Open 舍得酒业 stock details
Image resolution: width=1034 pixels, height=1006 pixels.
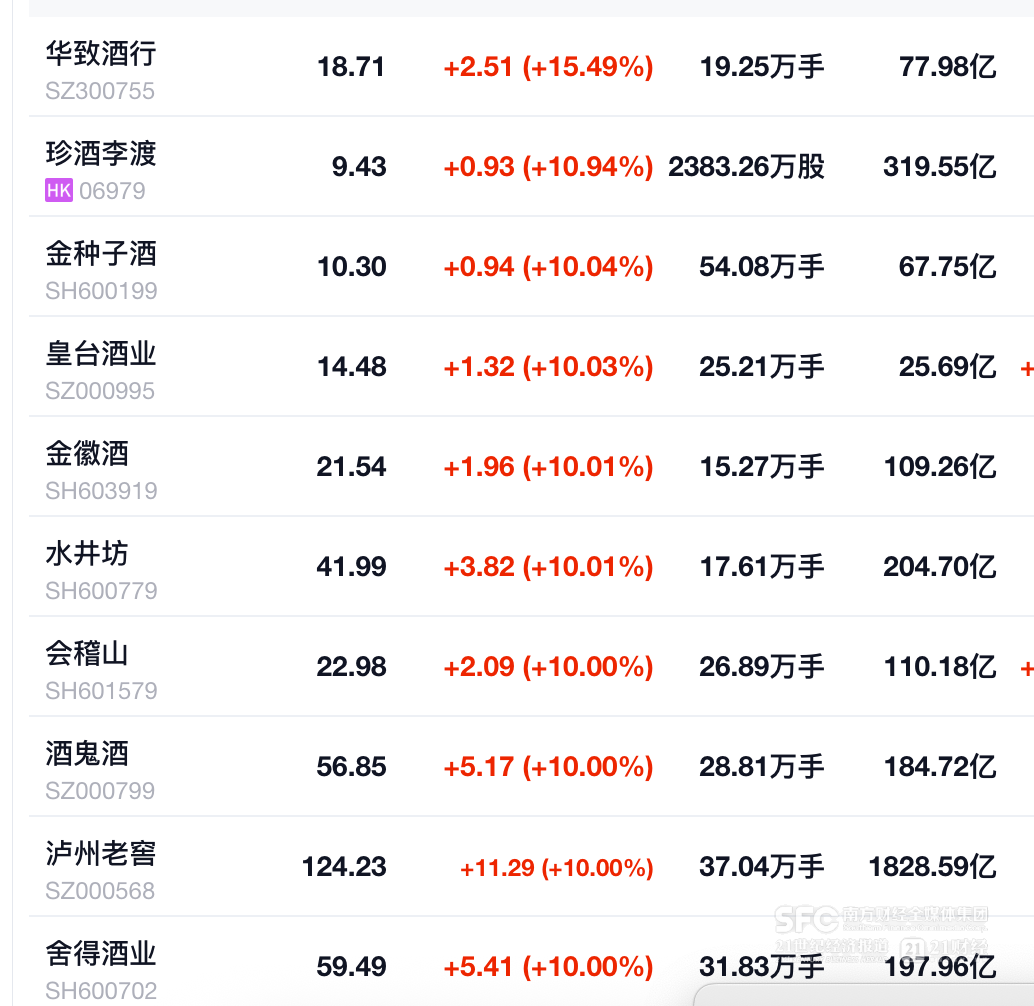[x=101, y=953]
